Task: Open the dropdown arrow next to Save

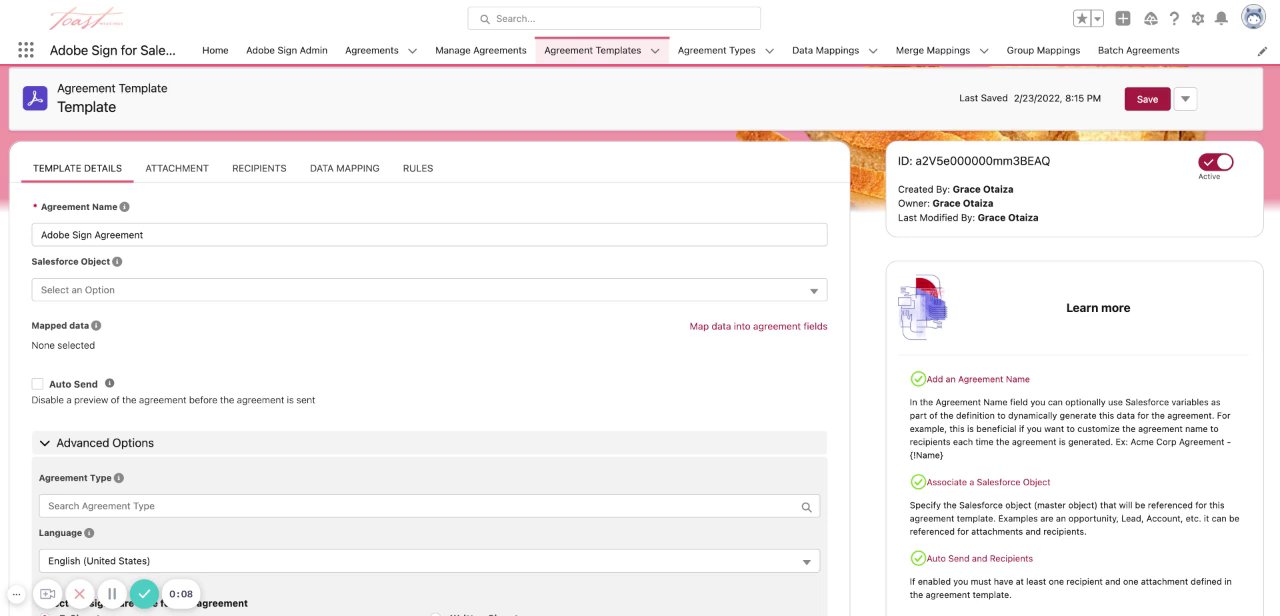Action: click(1185, 99)
